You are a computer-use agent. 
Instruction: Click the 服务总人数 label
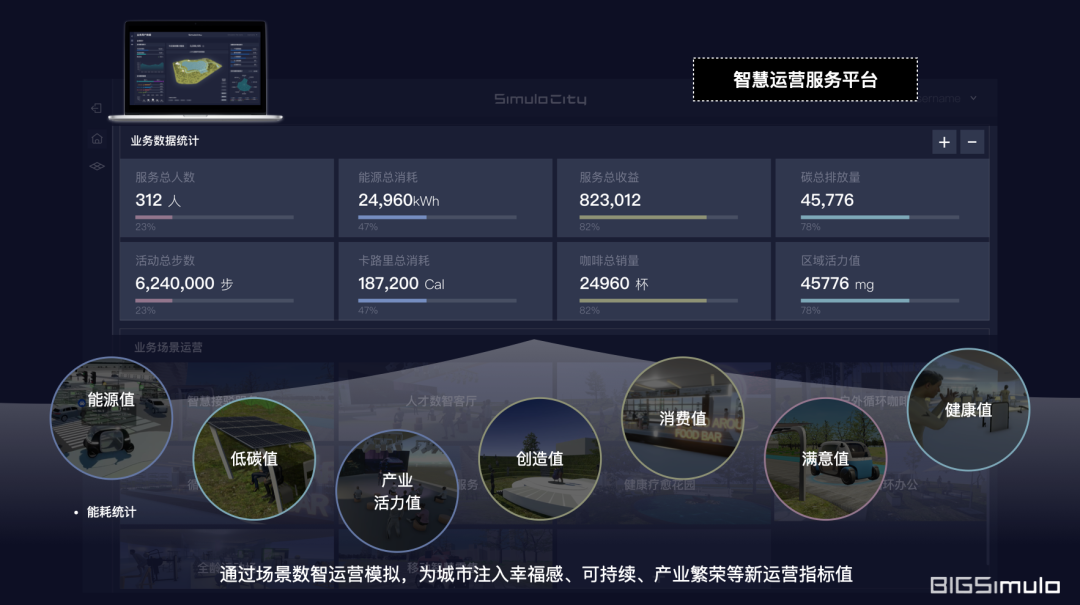(x=165, y=177)
